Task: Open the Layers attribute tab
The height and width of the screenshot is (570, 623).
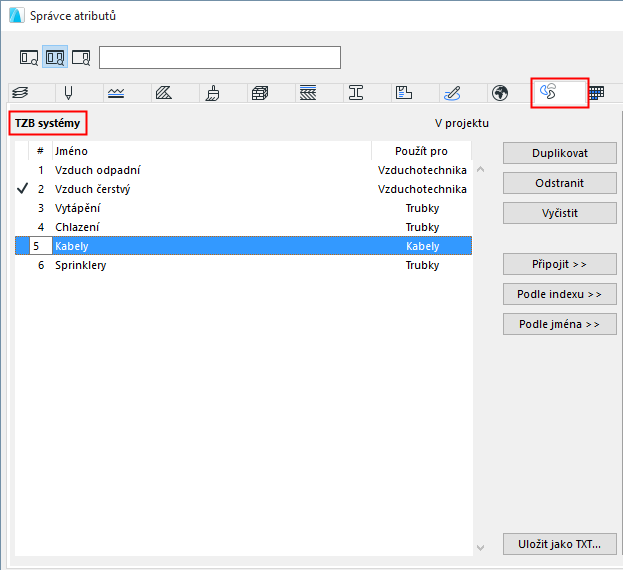Action: (20, 93)
